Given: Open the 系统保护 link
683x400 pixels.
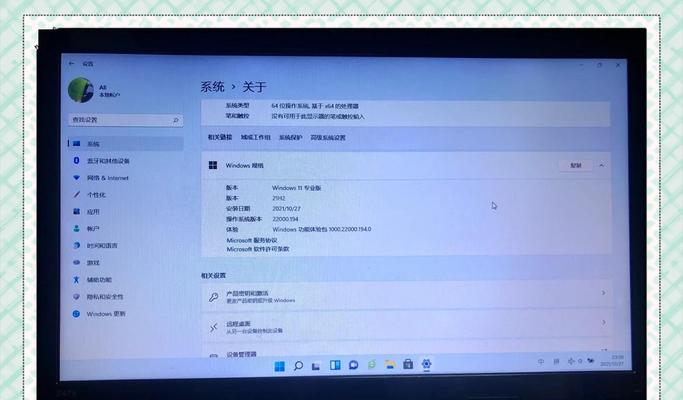Looking at the screenshot, I should pyautogui.click(x=291, y=138).
